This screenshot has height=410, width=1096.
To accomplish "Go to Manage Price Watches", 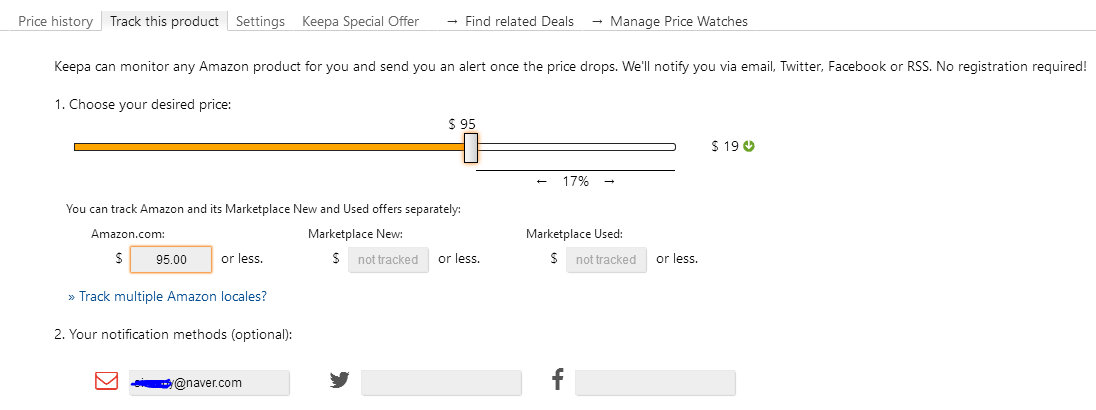I will [x=670, y=21].
